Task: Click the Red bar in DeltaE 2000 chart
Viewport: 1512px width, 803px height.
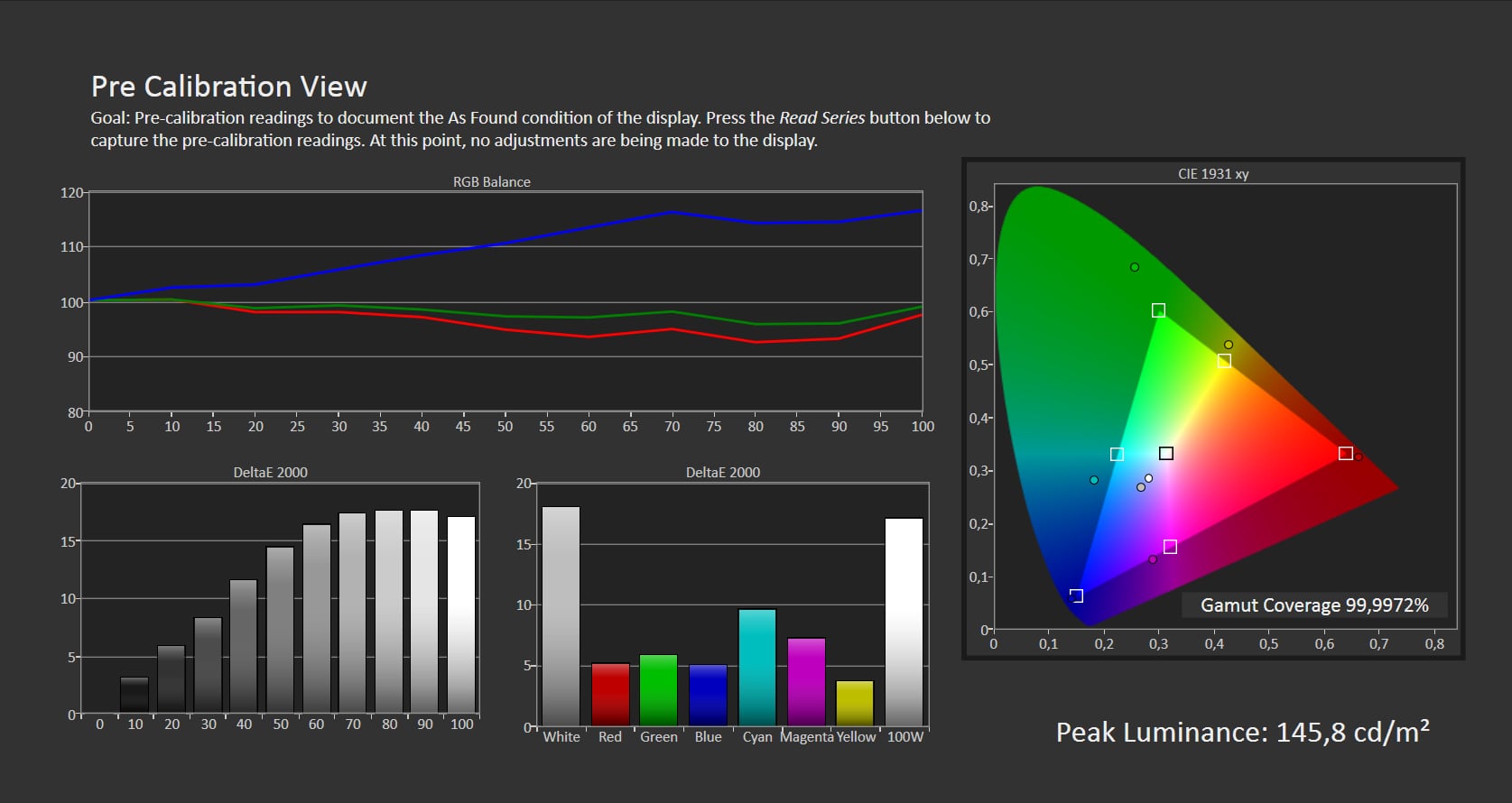Action: [610, 694]
